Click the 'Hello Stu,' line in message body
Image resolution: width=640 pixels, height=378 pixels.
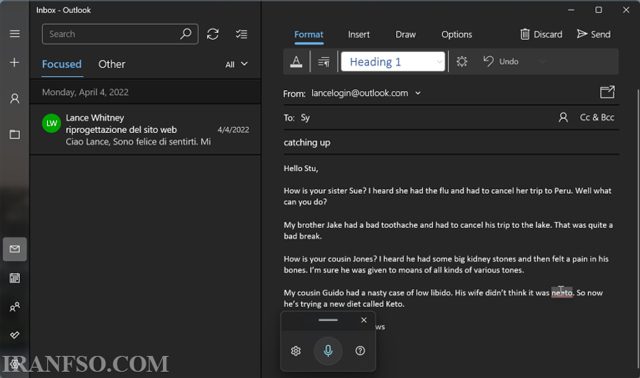(301, 168)
